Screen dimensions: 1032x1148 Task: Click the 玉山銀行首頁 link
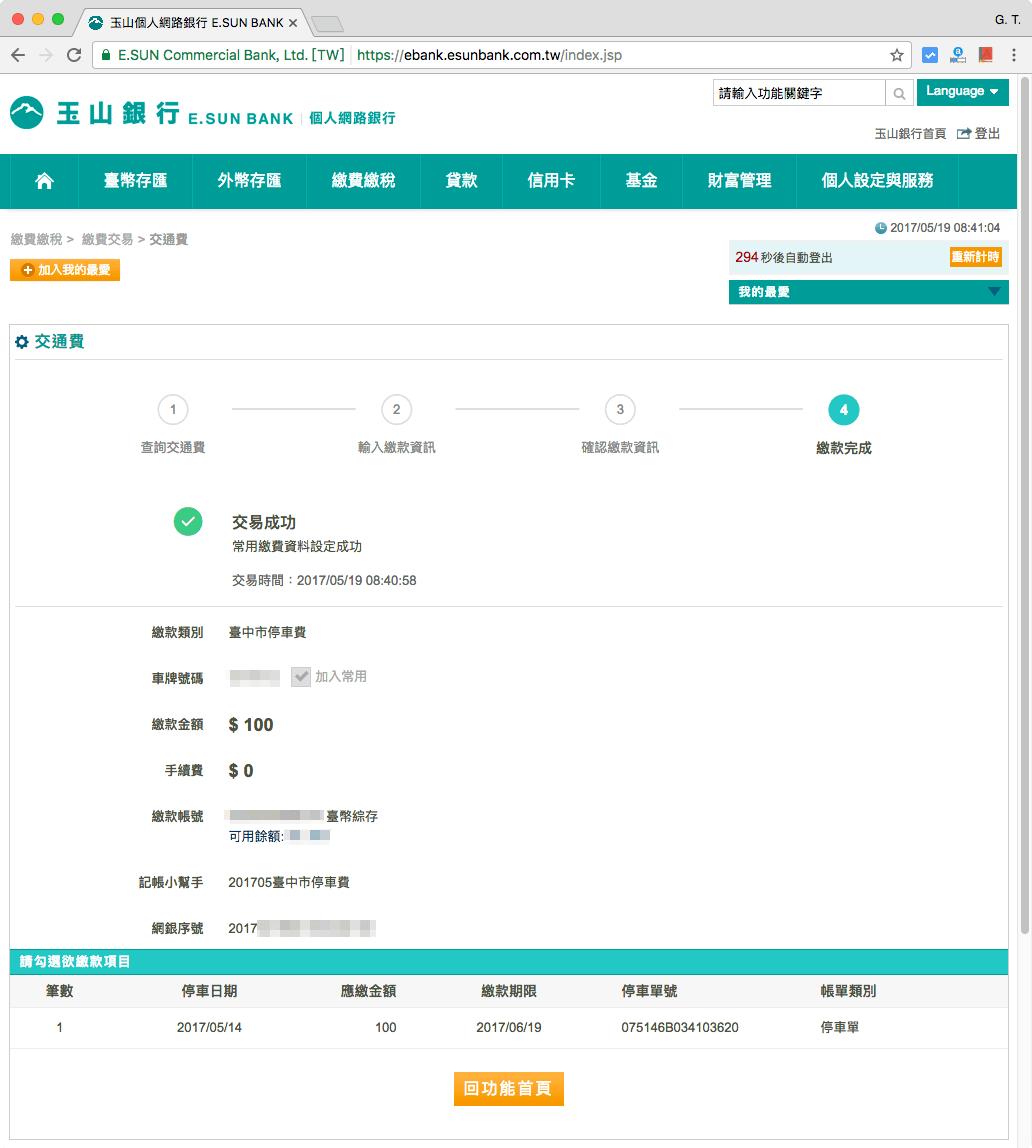coord(910,133)
